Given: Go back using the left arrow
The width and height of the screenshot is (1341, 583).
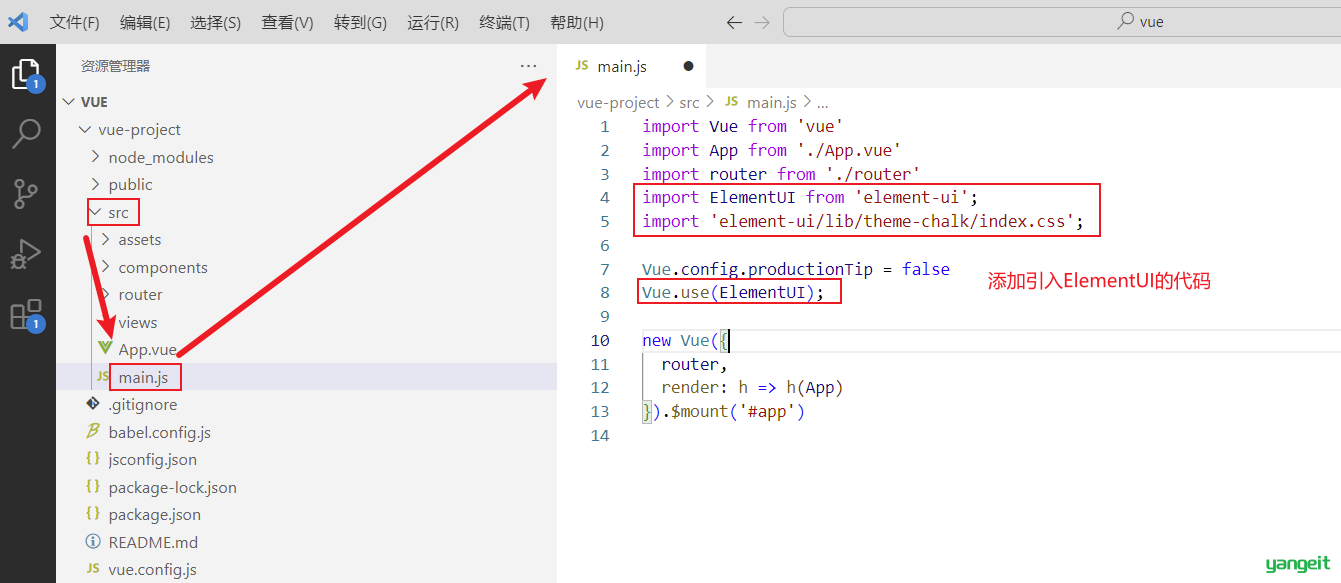Looking at the screenshot, I should pyautogui.click(x=734, y=22).
